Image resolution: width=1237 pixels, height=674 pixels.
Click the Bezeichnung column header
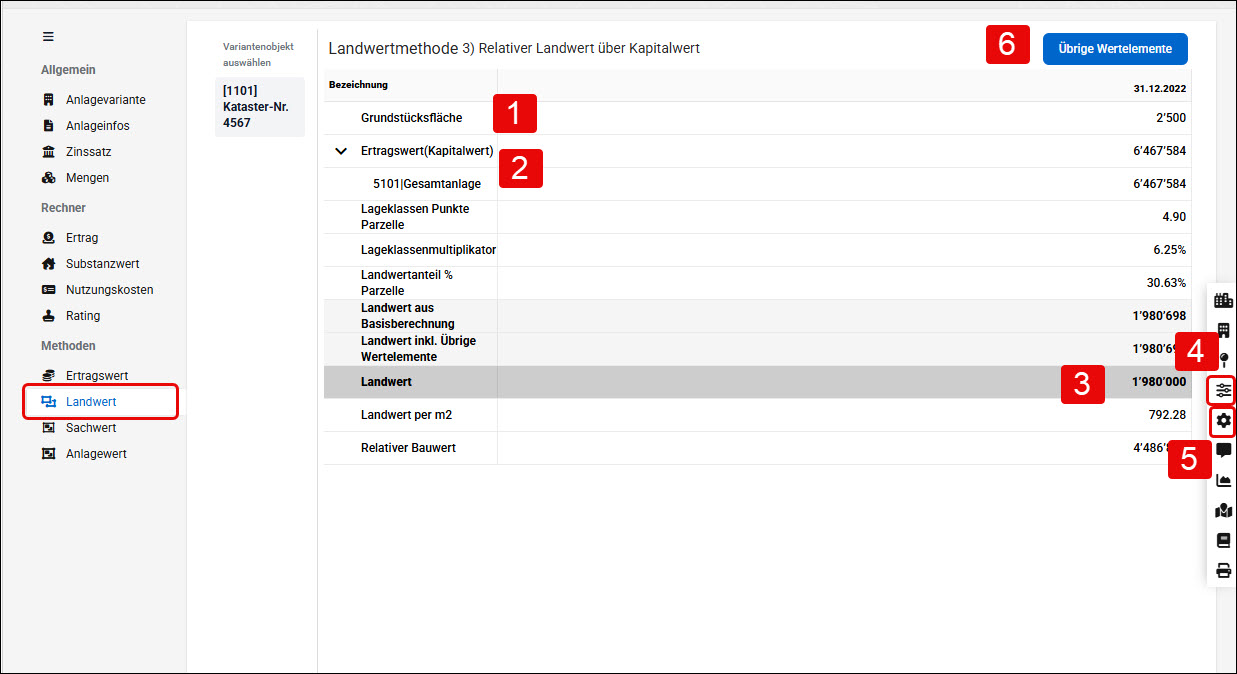(358, 85)
